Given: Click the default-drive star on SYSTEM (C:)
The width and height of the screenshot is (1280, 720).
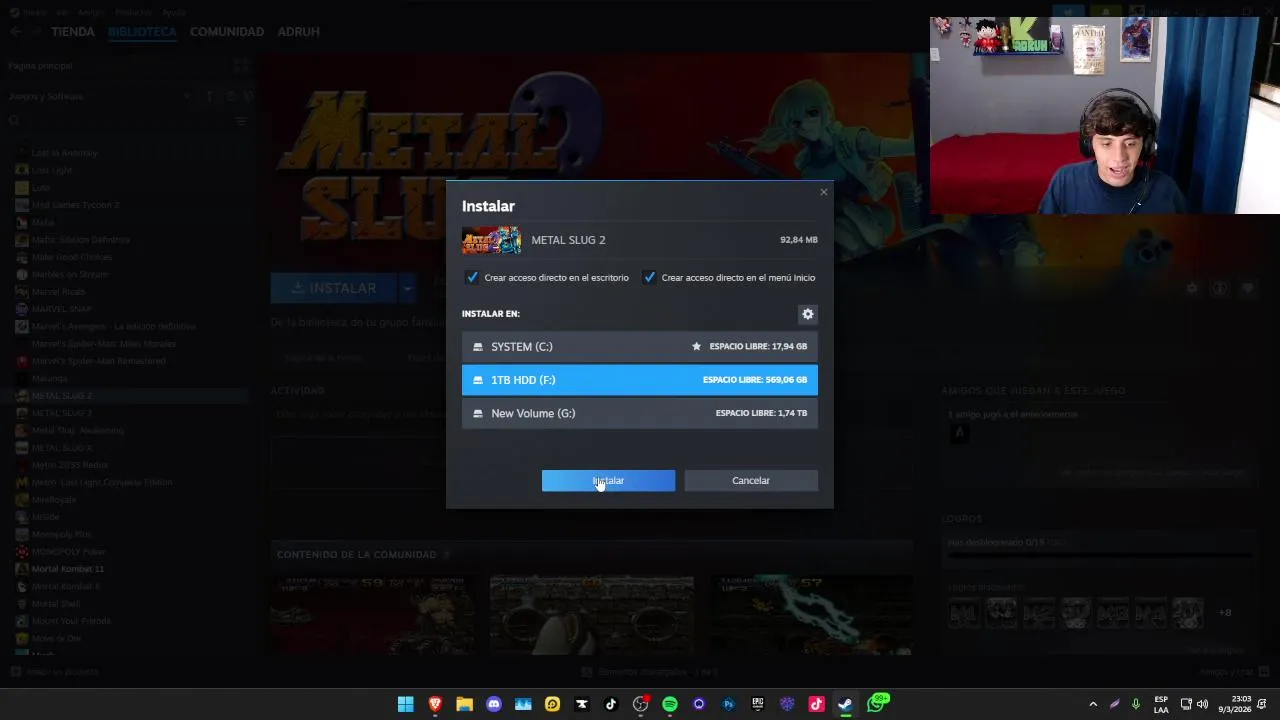Looking at the screenshot, I should click(x=696, y=347).
